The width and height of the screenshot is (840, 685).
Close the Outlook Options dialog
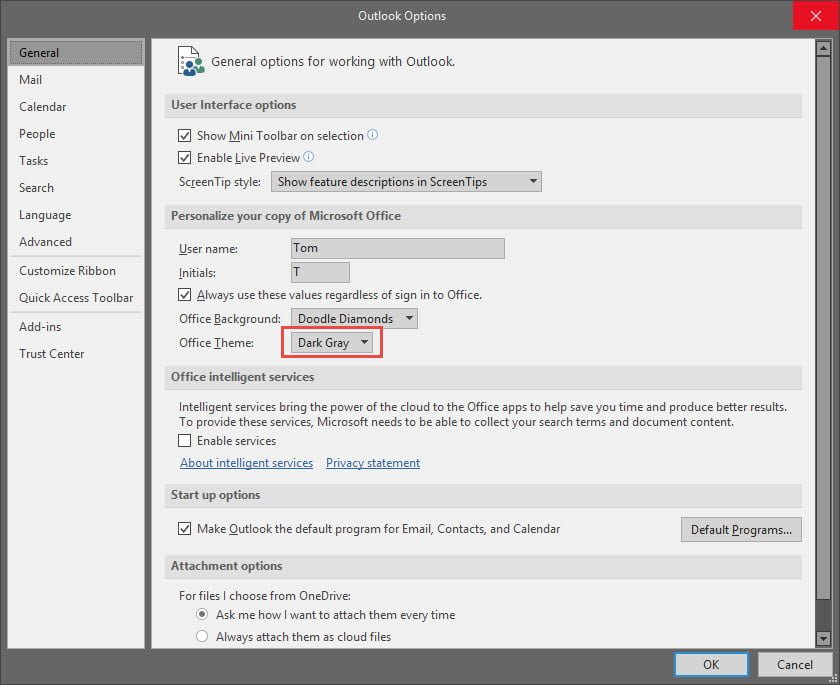pyautogui.click(x=815, y=16)
